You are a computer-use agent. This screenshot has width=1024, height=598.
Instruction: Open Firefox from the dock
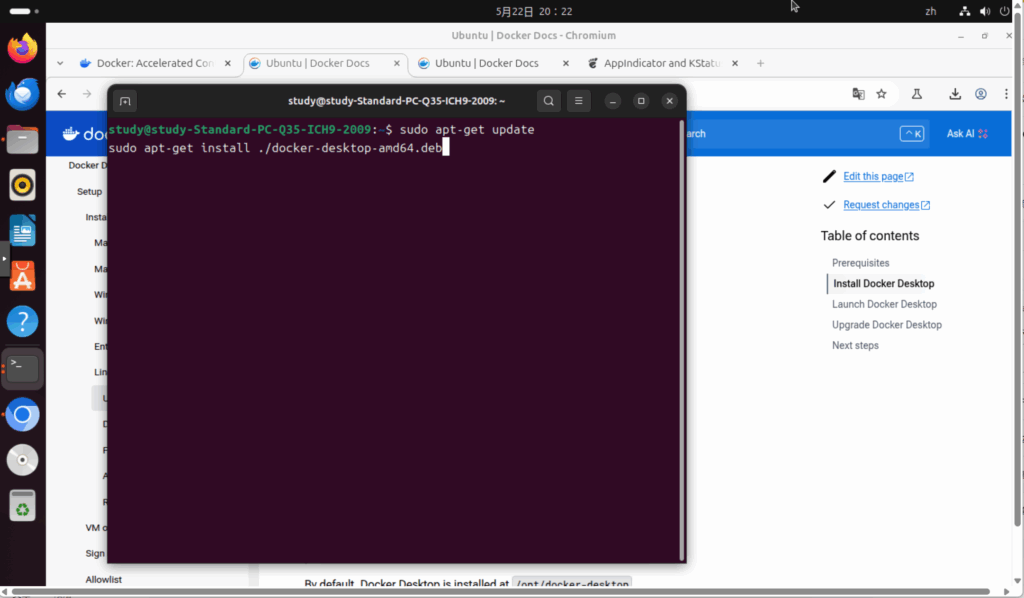point(22,48)
